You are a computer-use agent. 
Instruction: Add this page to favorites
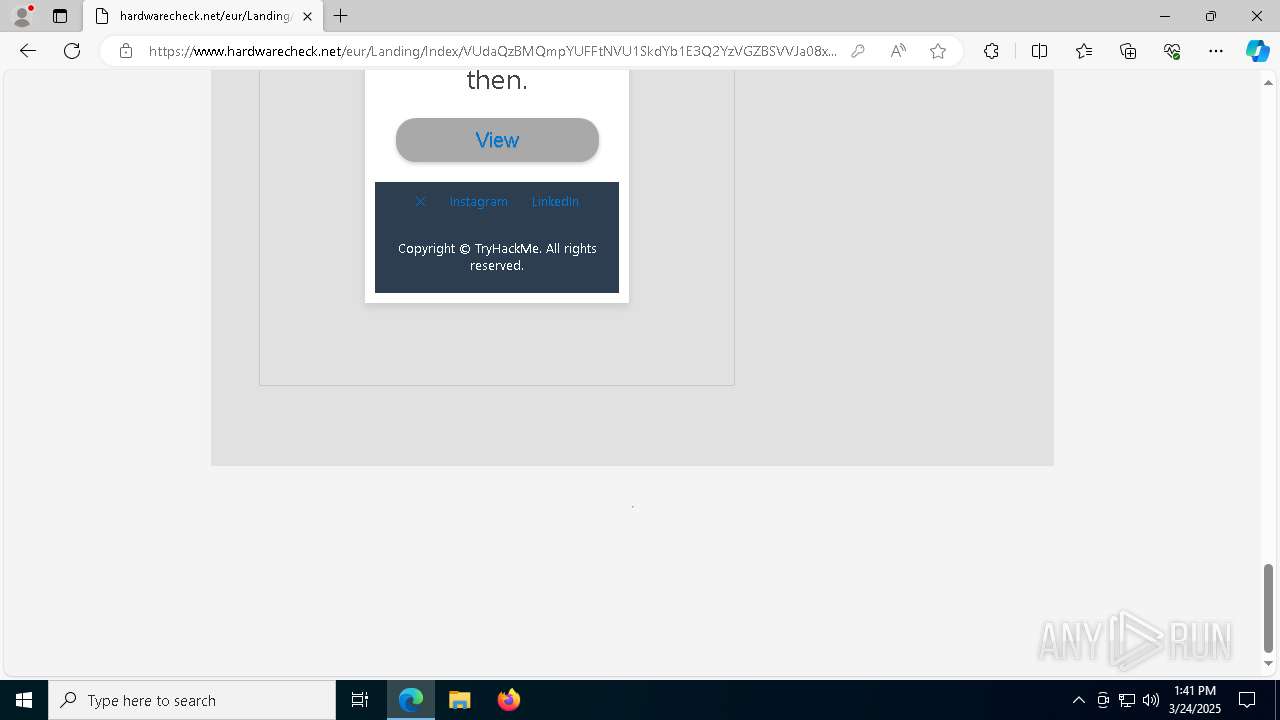pyautogui.click(x=938, y=51)
